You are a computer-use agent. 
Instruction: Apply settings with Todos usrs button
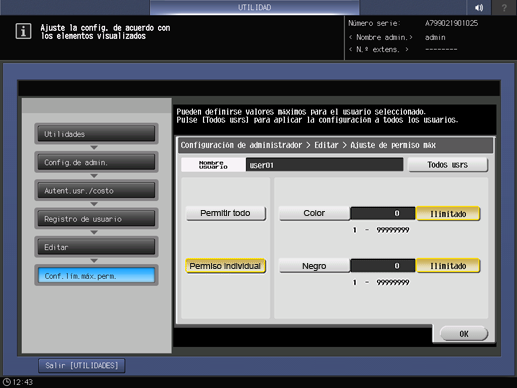click(448, 165)
